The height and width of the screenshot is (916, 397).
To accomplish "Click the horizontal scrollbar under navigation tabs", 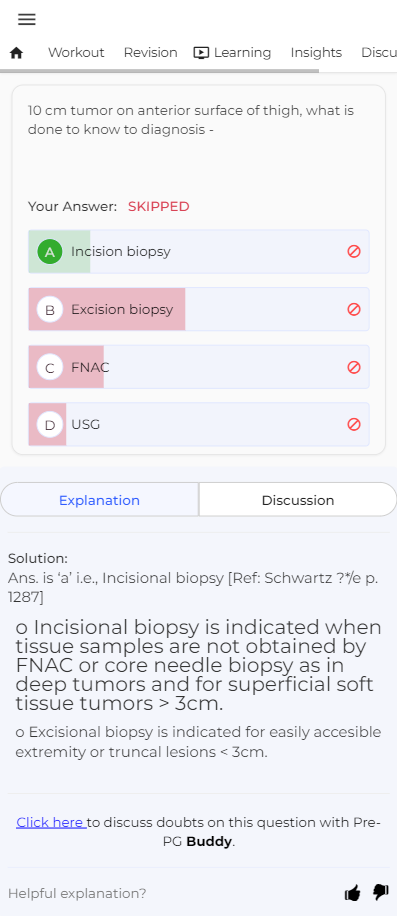I will (x=159, y=71).
